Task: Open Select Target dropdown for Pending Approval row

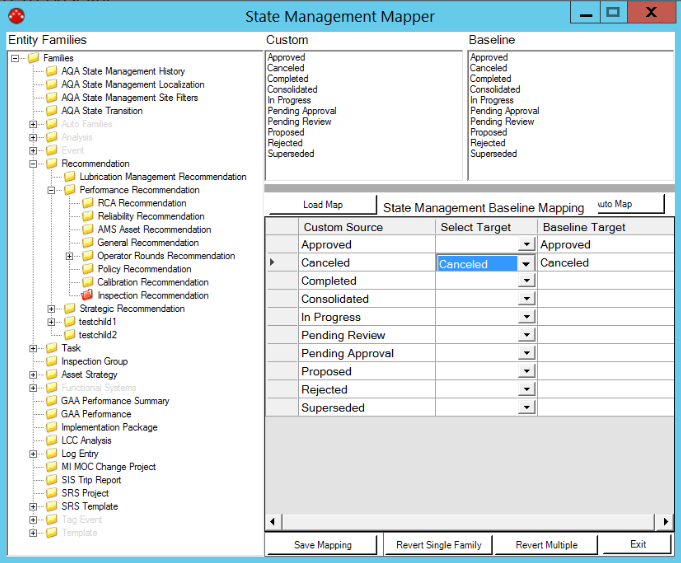Action: pos(526,353)
